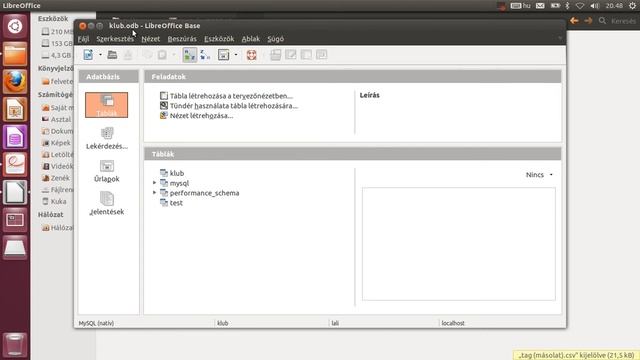
Task: Click the Open database object icon
Action: pos(276,55)
